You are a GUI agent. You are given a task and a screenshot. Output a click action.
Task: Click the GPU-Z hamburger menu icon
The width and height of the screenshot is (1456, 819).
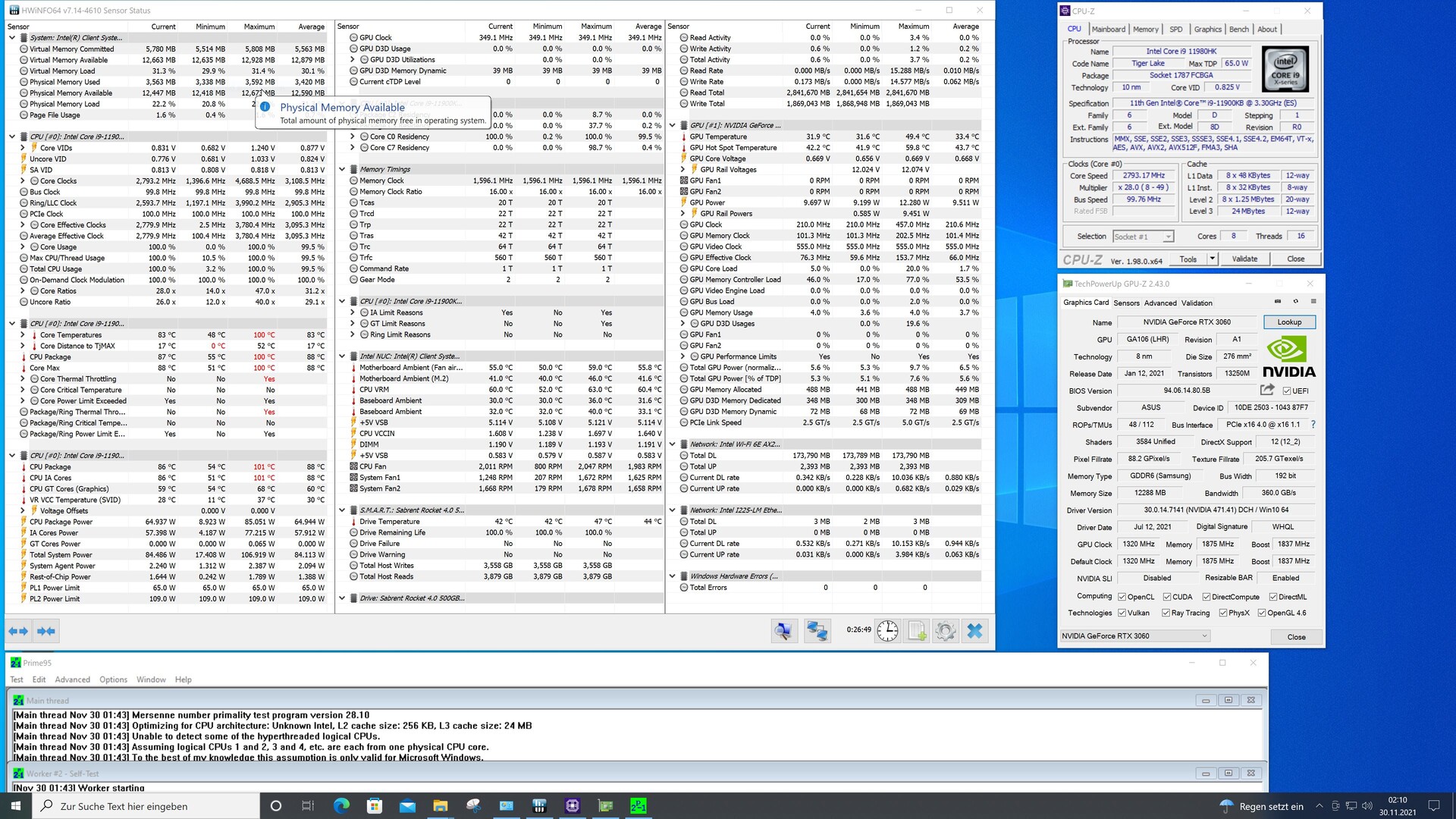click(1313, 302)
